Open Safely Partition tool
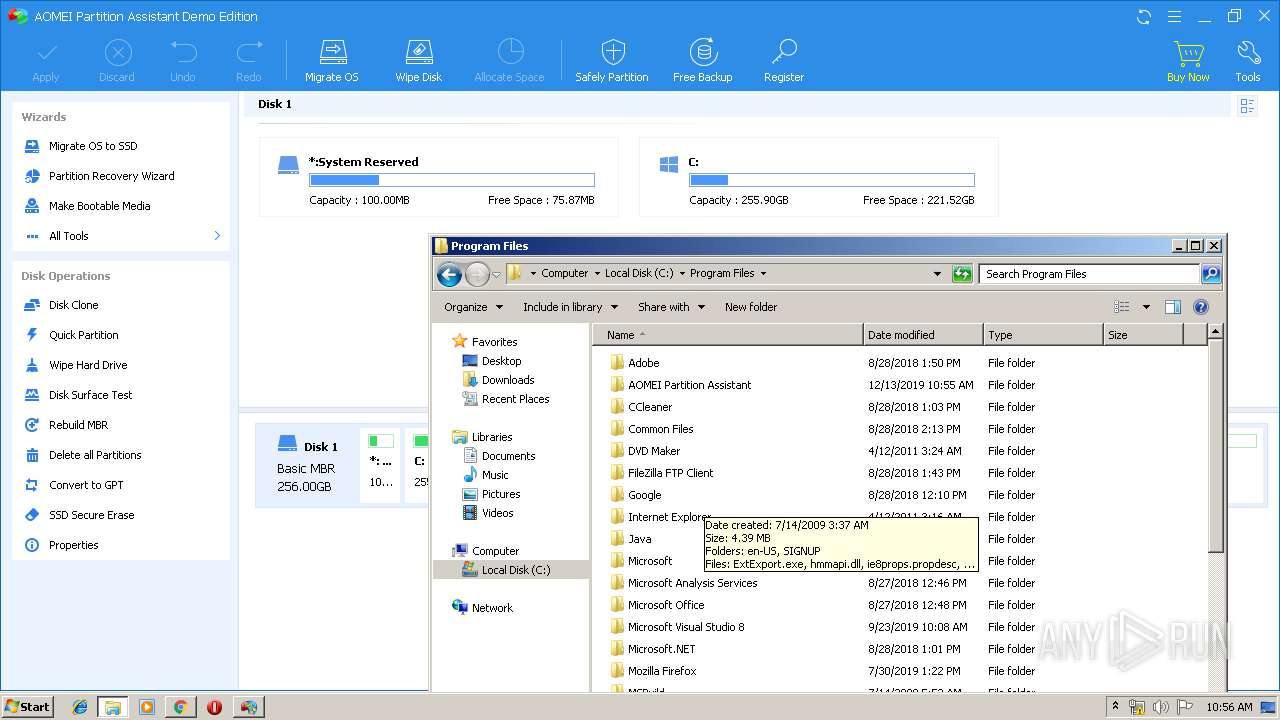Image resolution: width=1280 pixels, height=720 pixels. [x=612, y=60]
